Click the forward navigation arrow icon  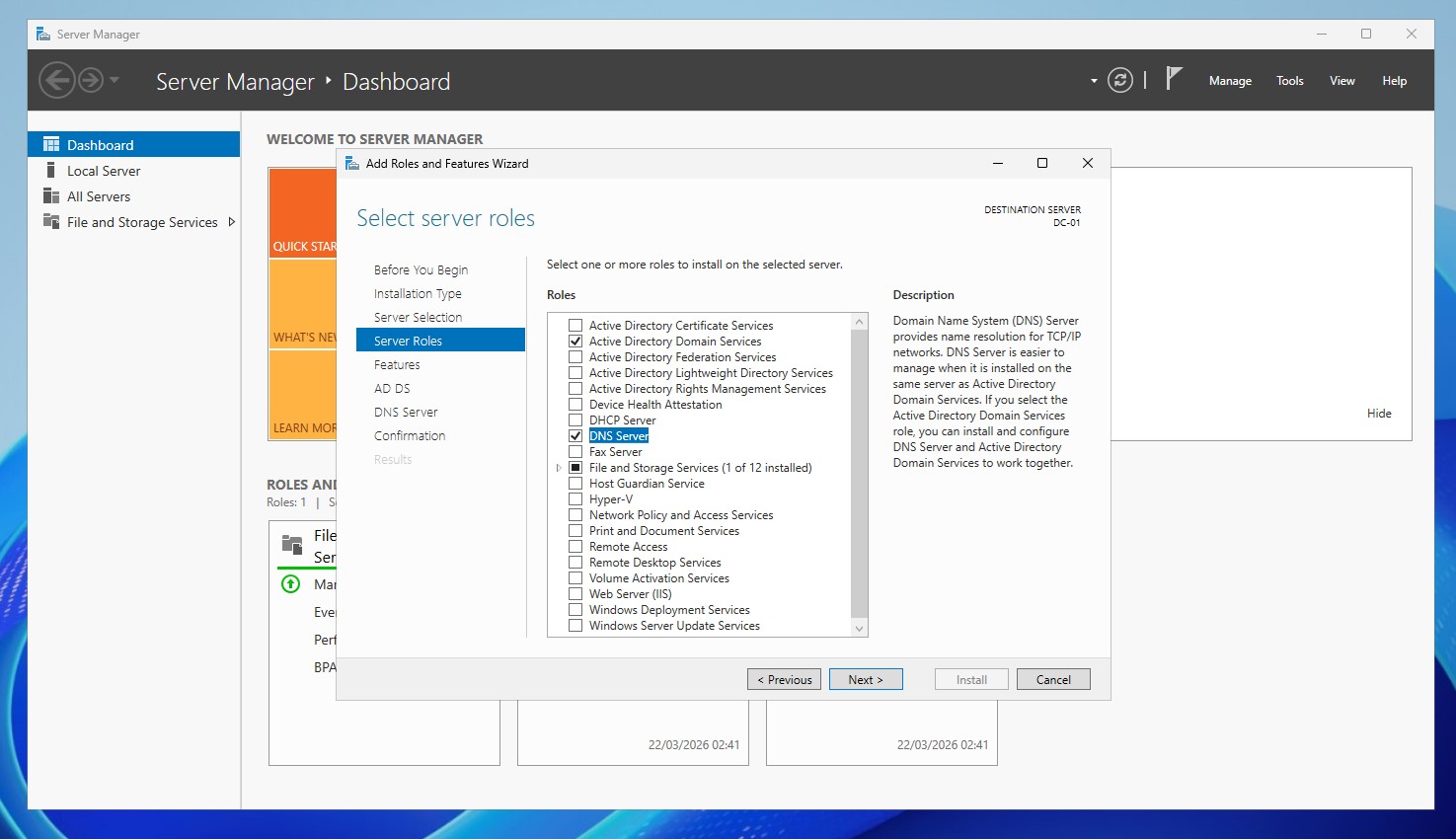[91, 80]
